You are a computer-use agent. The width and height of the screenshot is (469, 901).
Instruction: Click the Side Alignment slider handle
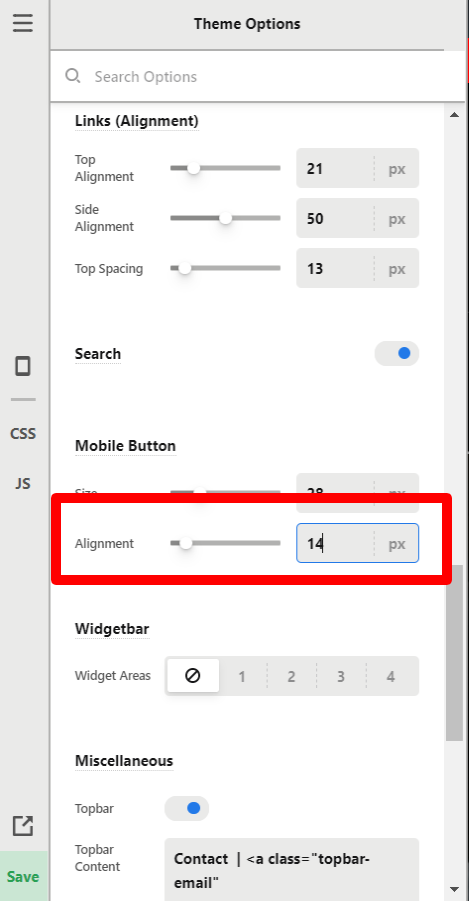(225, 218)
